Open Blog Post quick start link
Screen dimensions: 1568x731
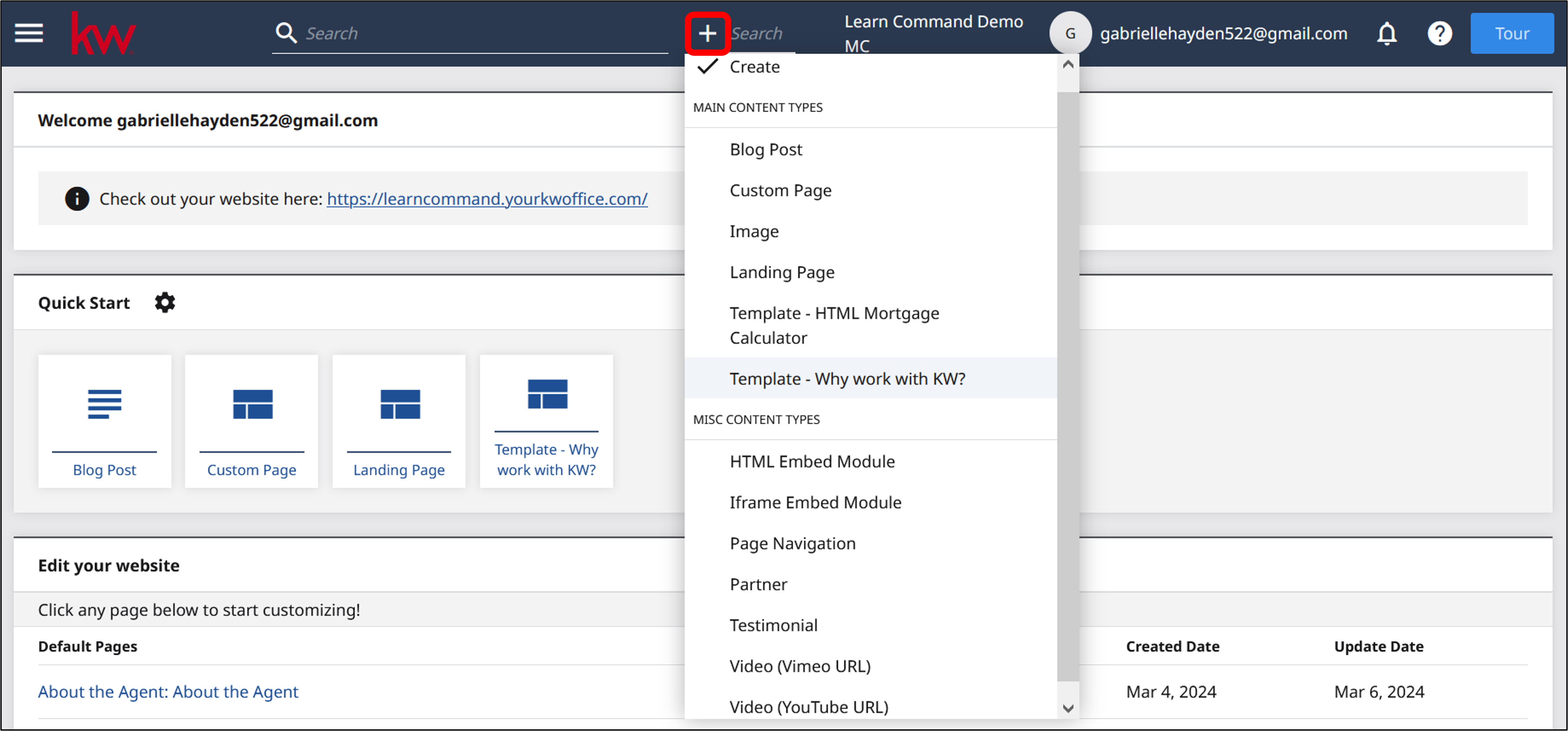[104, 469]
